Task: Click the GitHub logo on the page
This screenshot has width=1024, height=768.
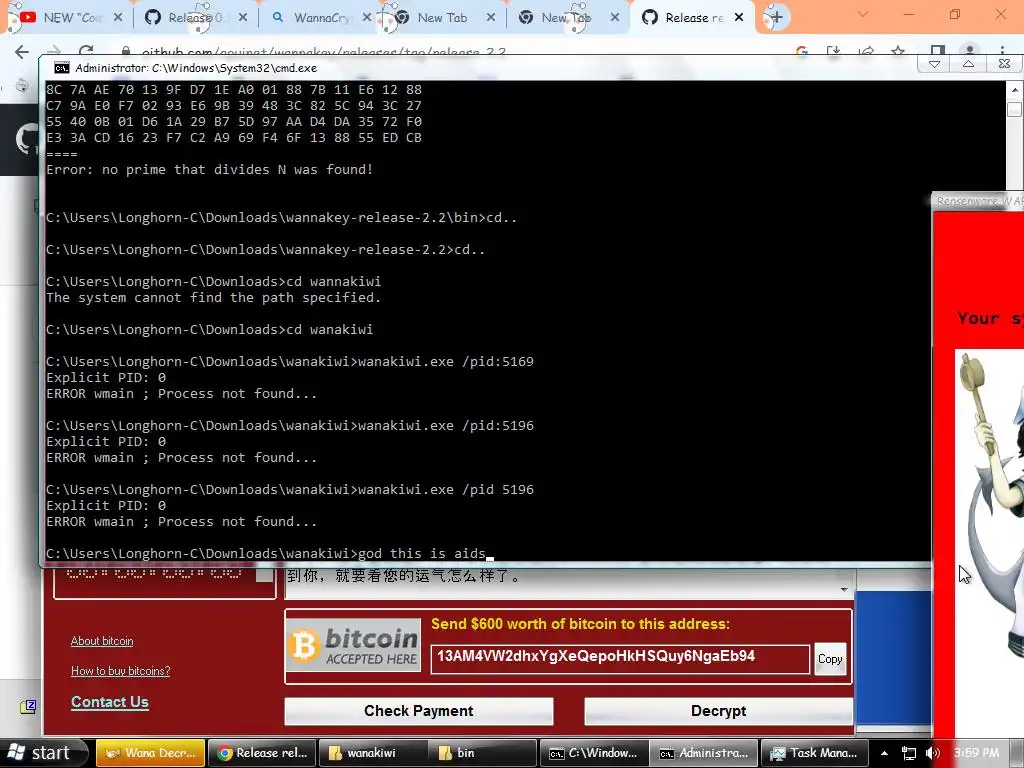Action: (26, 138)
